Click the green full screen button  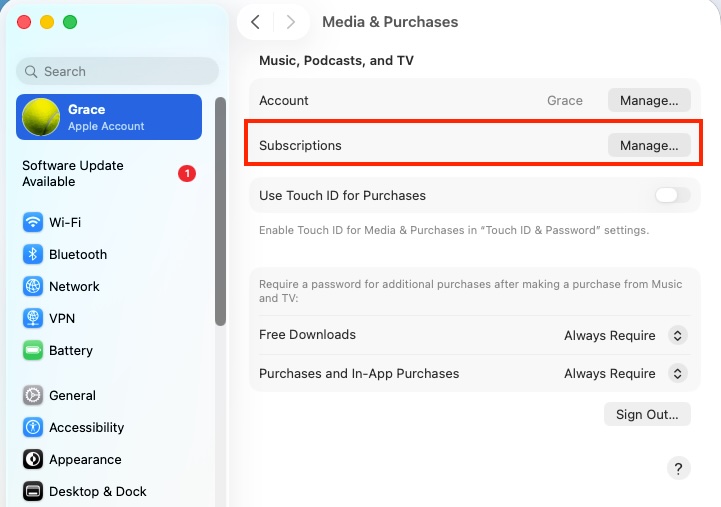tap(70, 22)
